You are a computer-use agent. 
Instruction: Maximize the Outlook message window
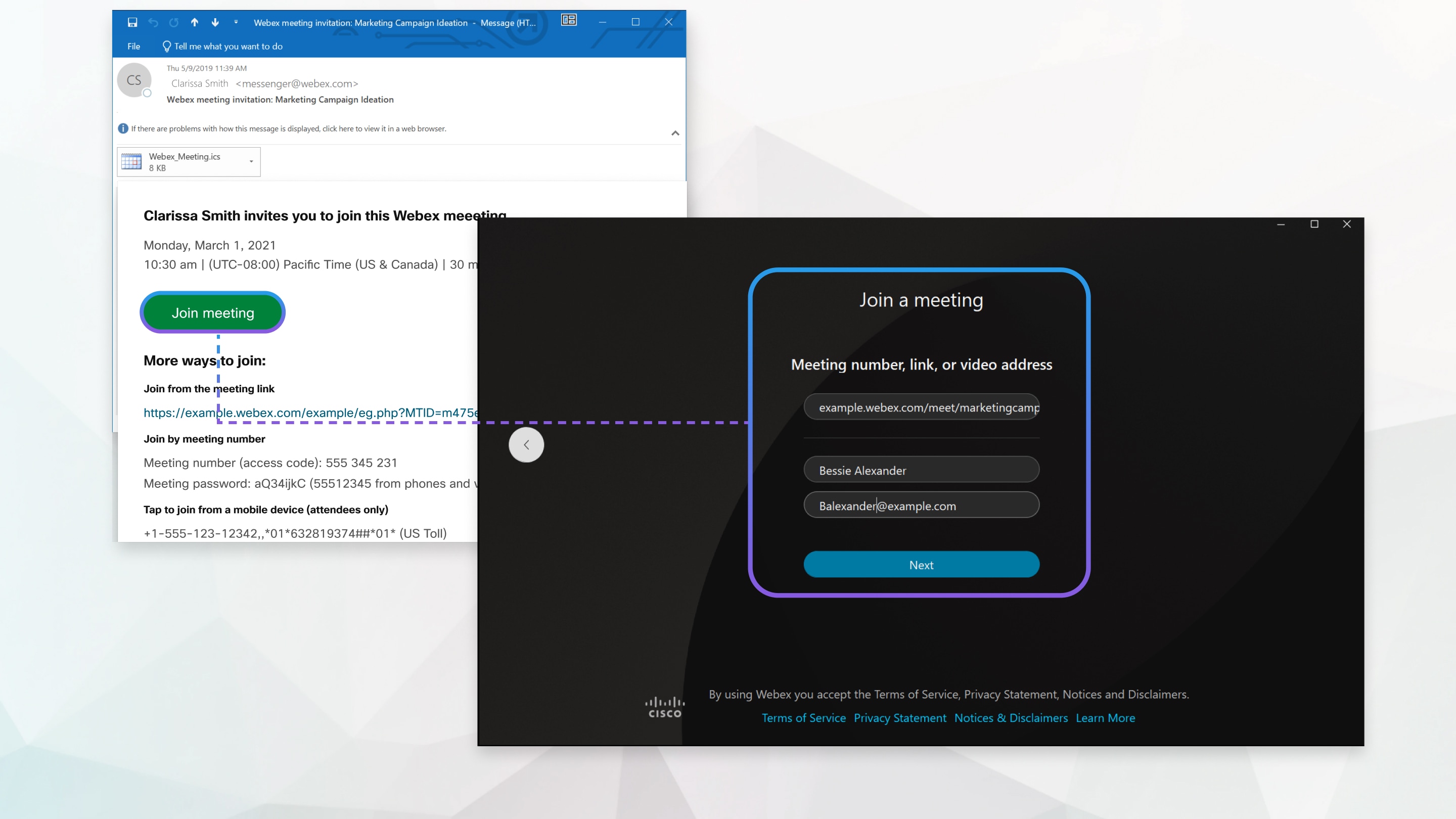coord(636,22)
